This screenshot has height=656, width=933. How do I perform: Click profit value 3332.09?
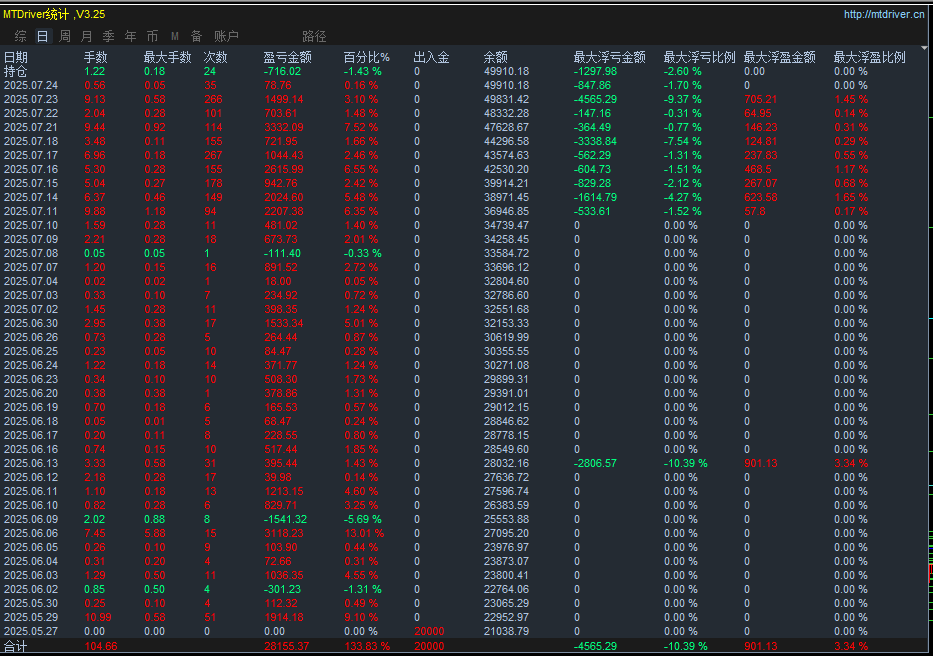pyautogui.click(x=284, y=127)
